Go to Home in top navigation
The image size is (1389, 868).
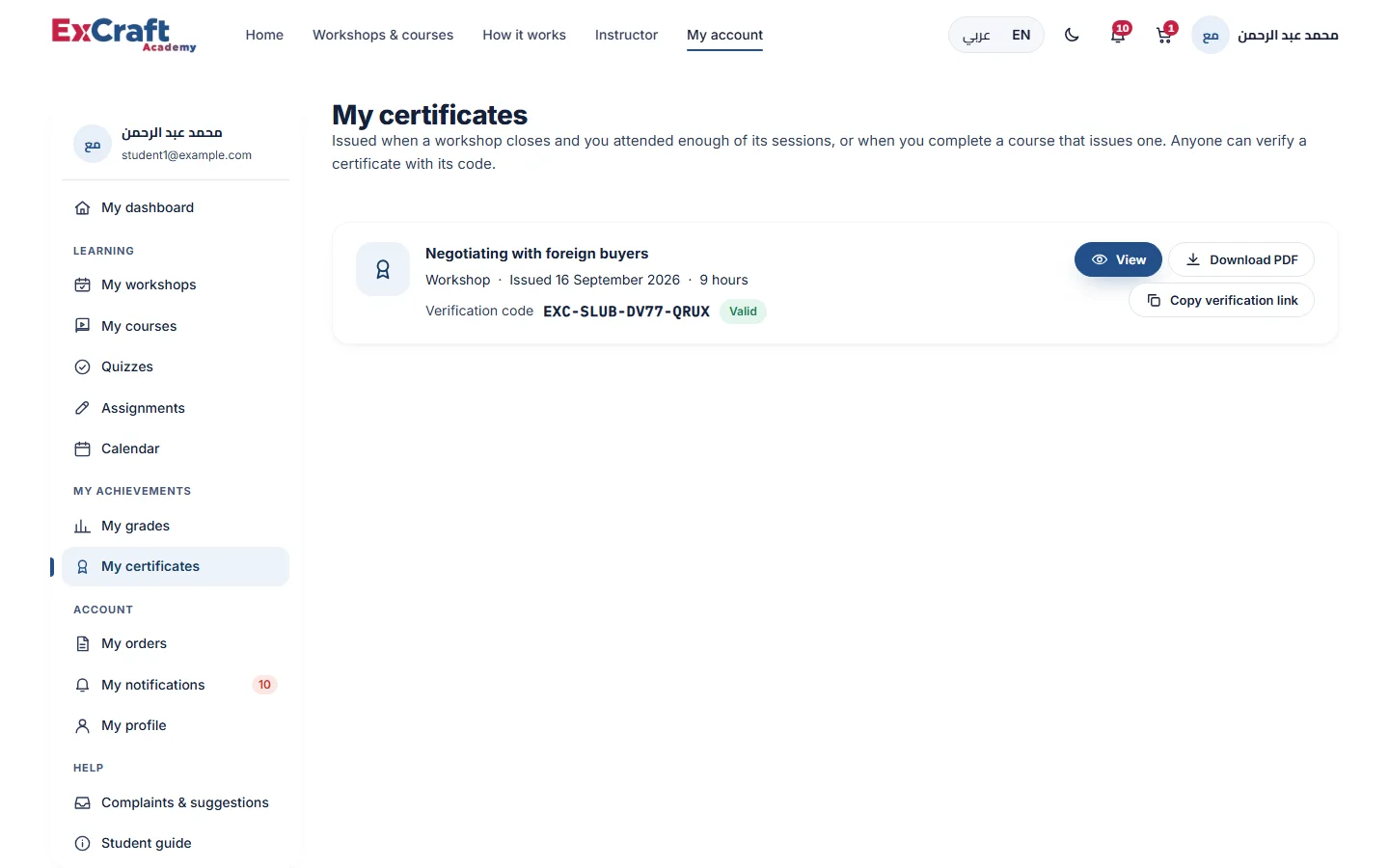264,35
